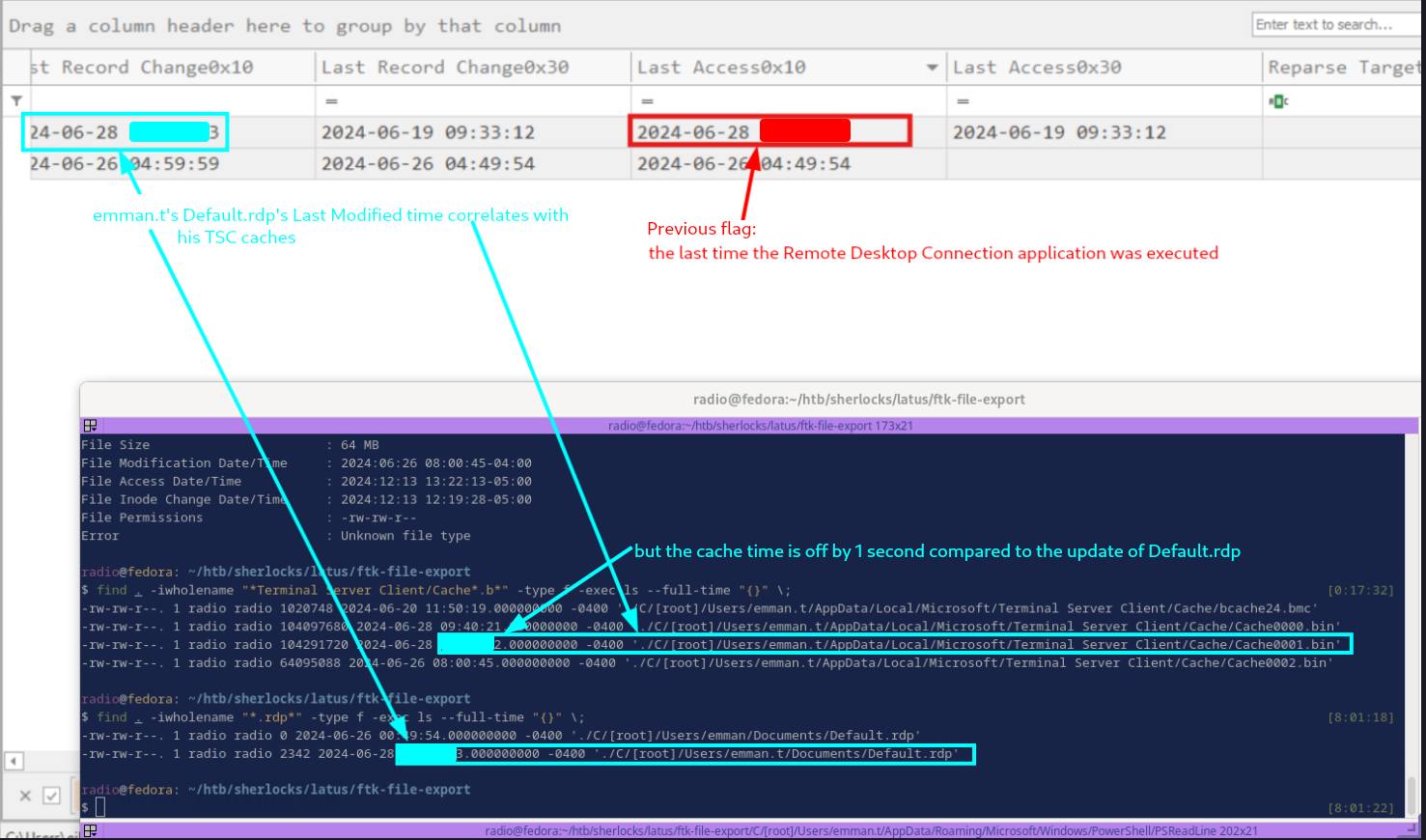This screenshot has width=1426, height=840.
Task: Click the aBc contains icon under Reparse Target
Action: pyautogui.click(x=1279, y=101)
